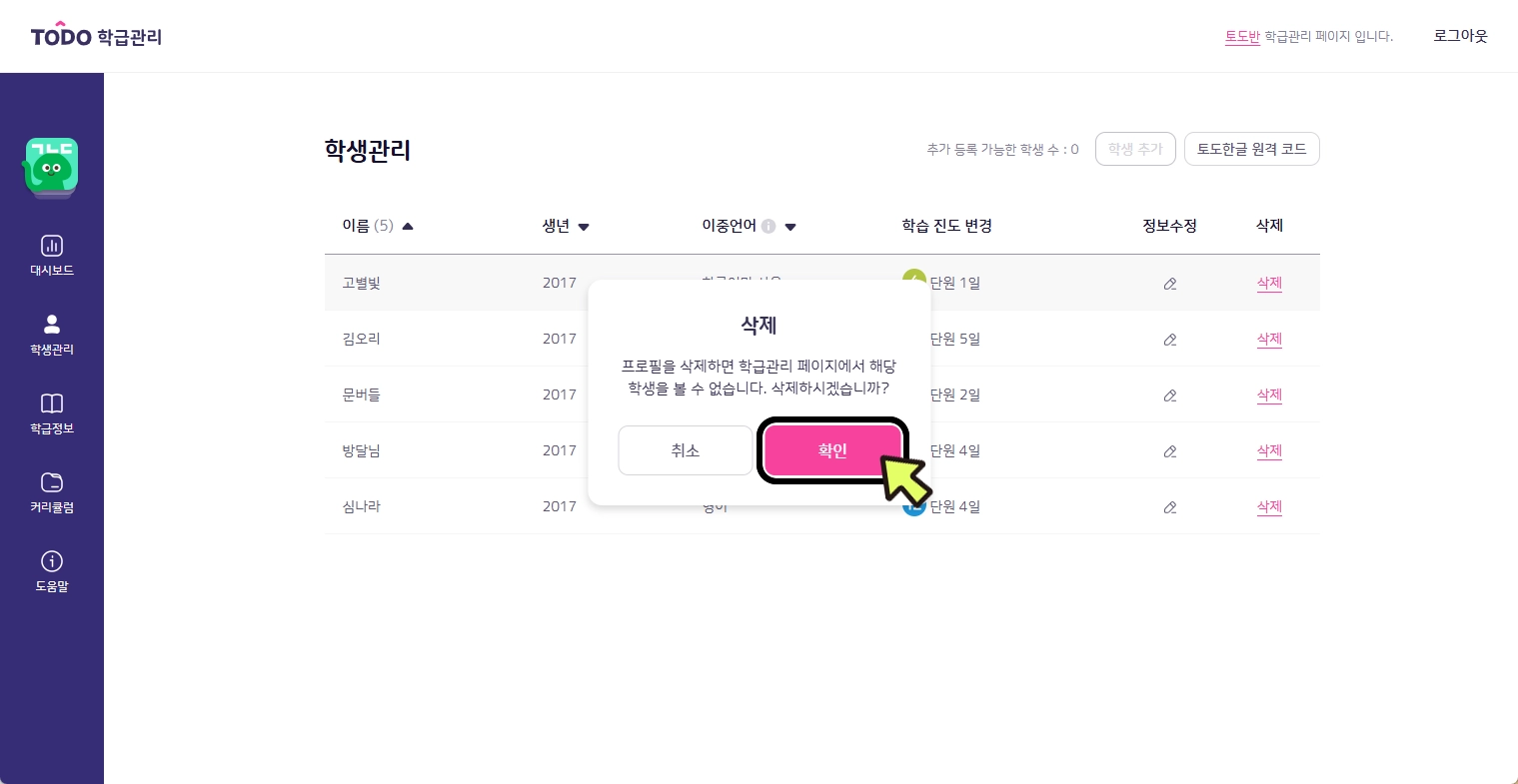Expand the 이중언어 sort dropdown arrow

[790, 227]
